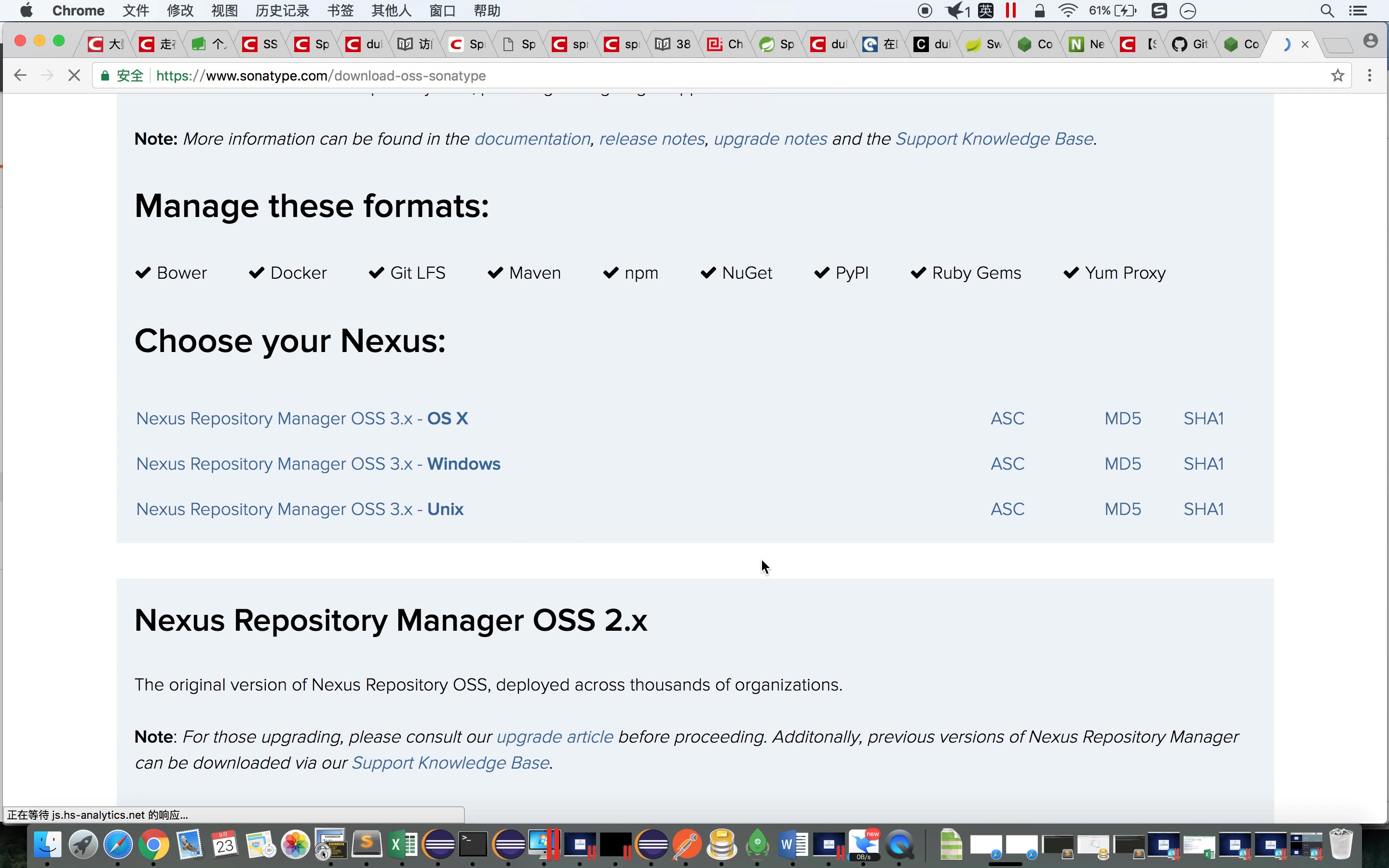
Task: Open the upgrade article link
Action: pyautogui.click(x=555, y=736)
